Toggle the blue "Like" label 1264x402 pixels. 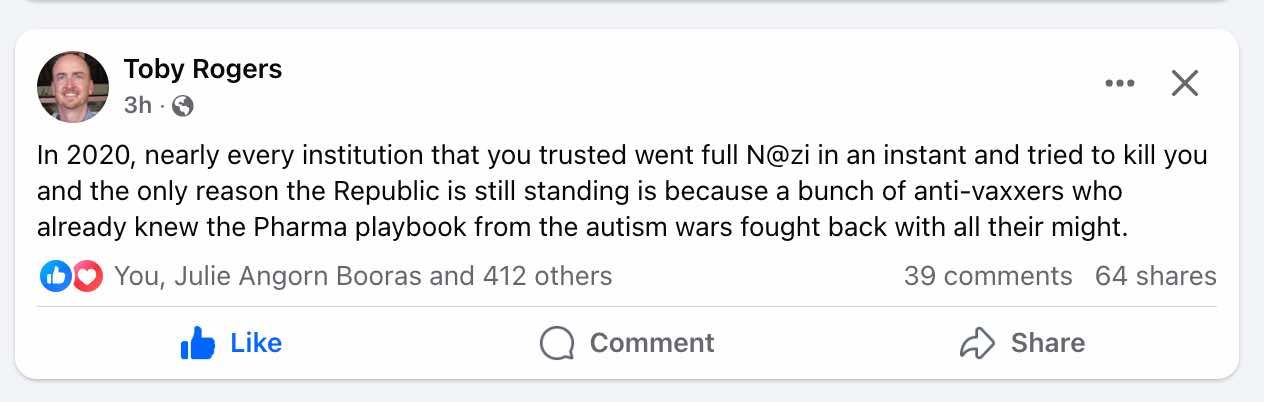point(256,343)
